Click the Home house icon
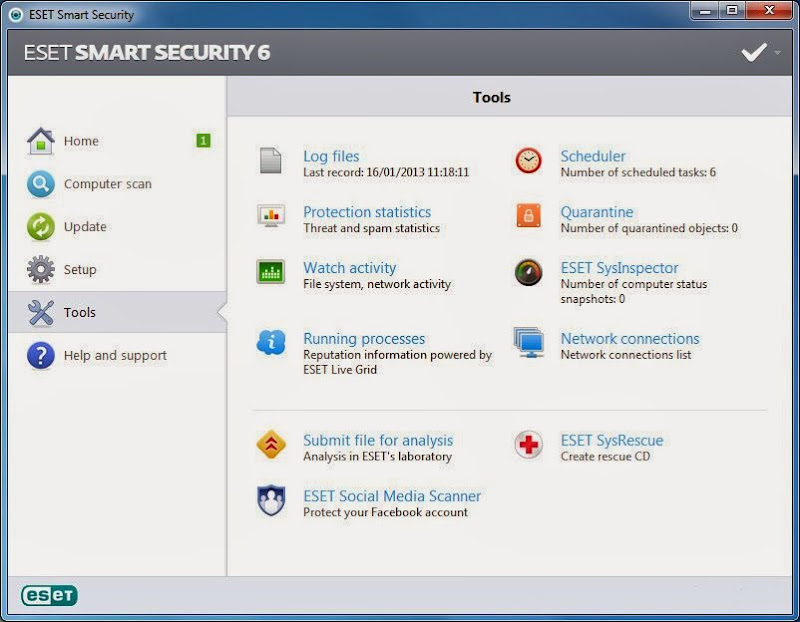Viewport: 800px width, 622px height. (x=41, y=141)
